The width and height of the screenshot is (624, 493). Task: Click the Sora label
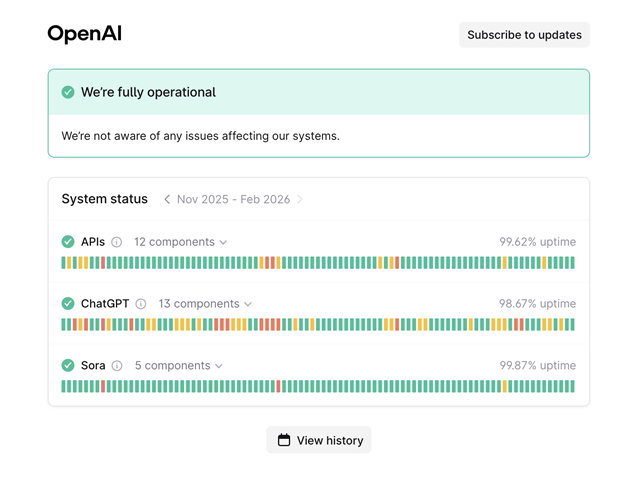click(x=93, y=366)
